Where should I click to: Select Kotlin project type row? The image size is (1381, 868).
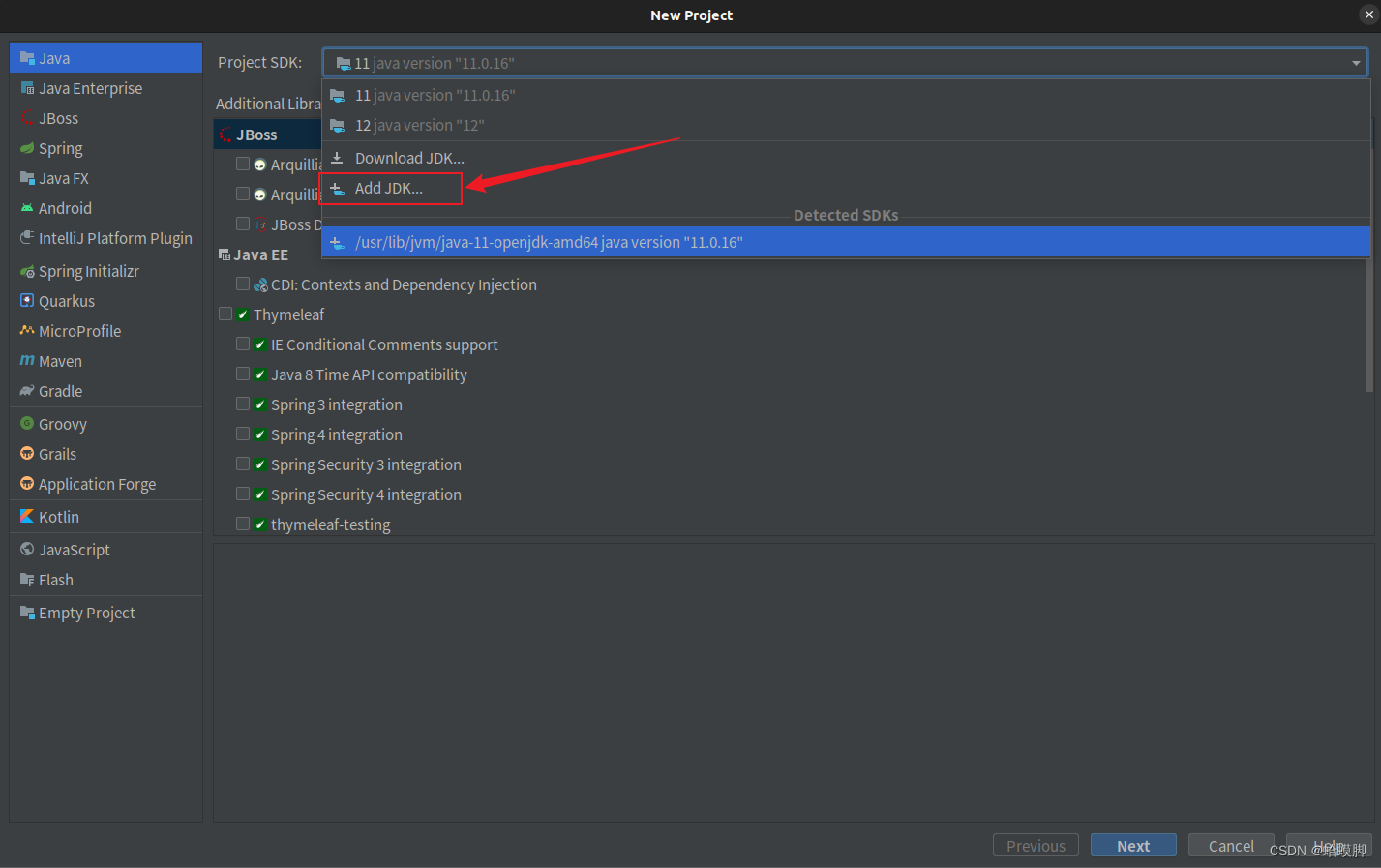[x=106, y=517]
